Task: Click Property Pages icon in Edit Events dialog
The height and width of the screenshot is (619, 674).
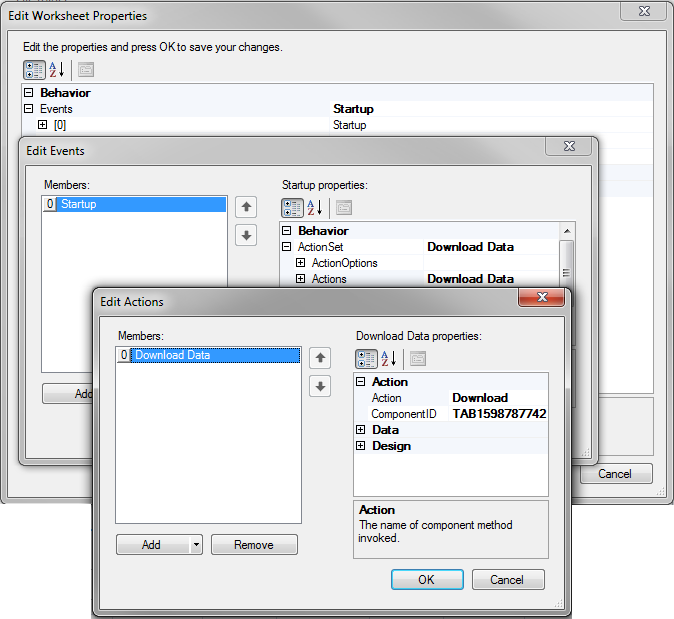Action: coord(344,208)
